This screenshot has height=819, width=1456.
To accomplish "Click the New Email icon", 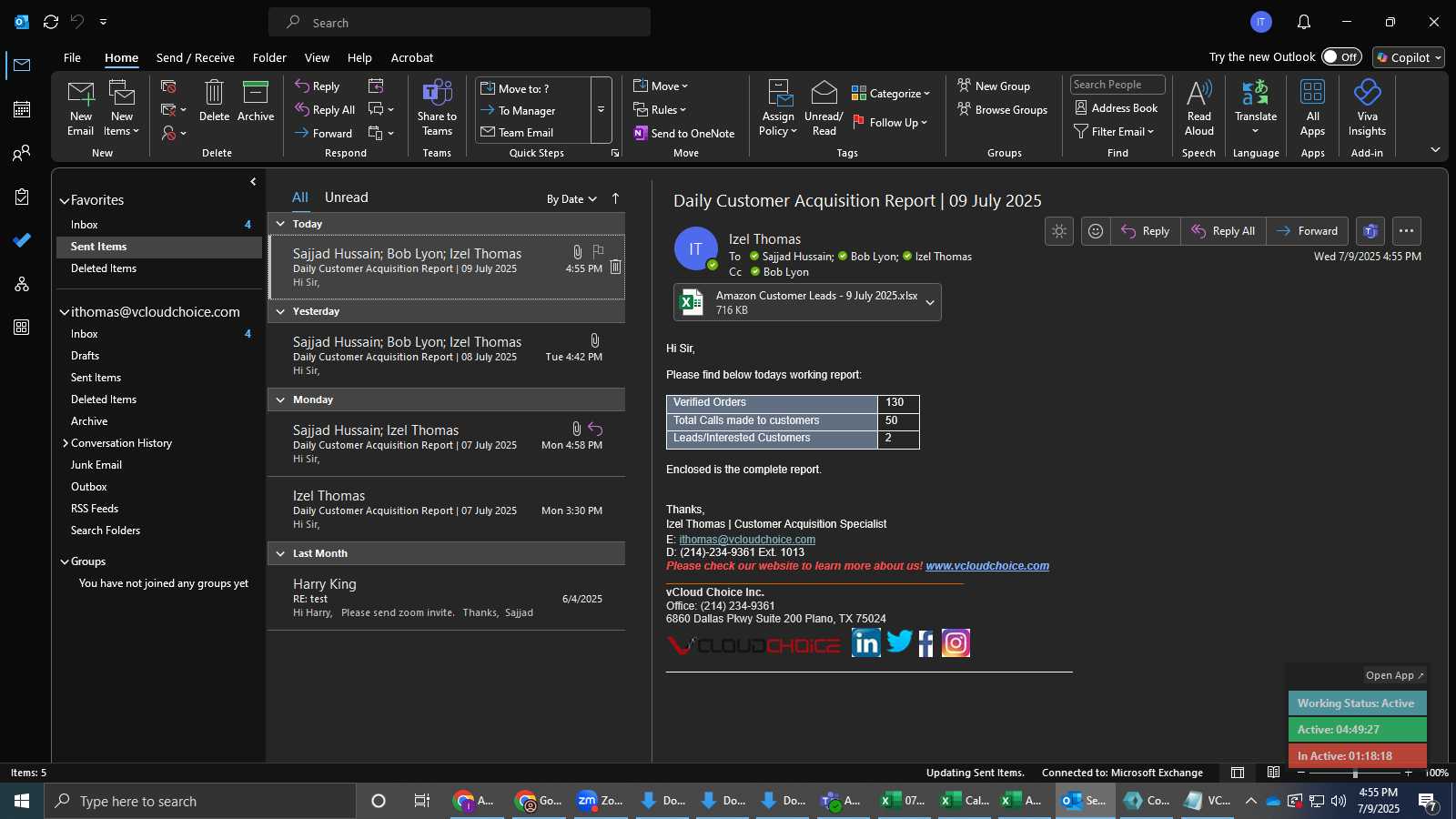I will click(x=80, y=107).
